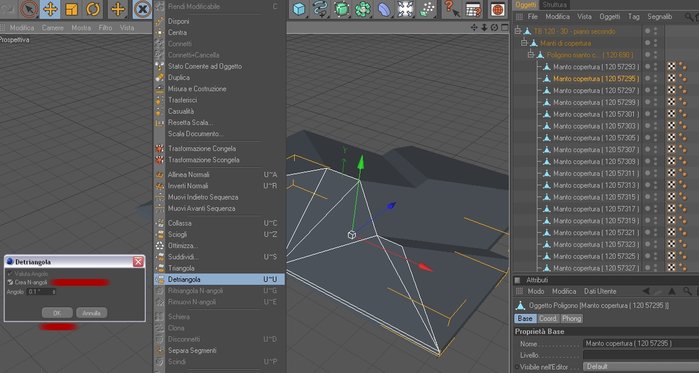Toggle visibility dot of Manto copertura (120 57295)

pyautogui.click(x=647, y=78)
